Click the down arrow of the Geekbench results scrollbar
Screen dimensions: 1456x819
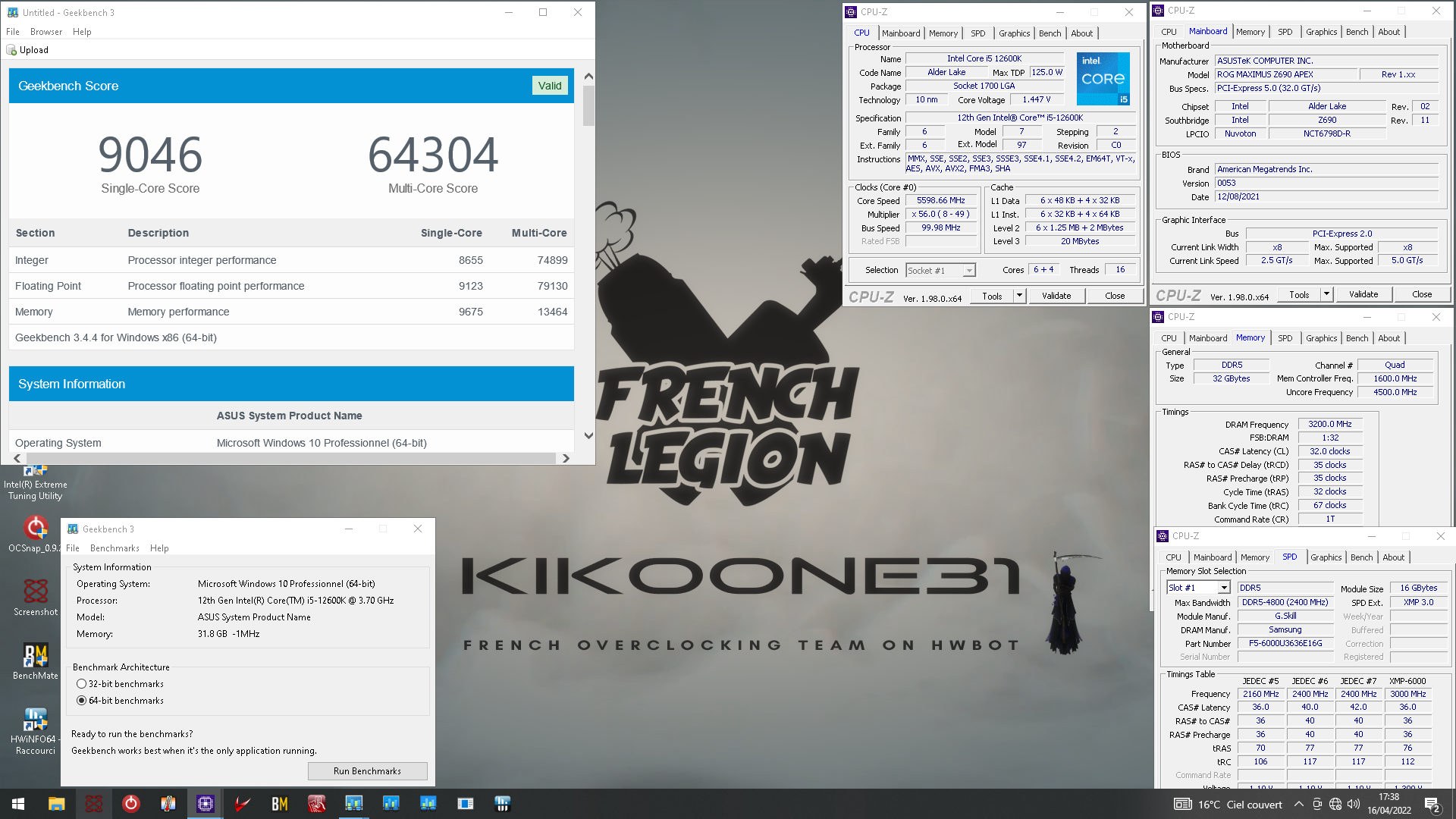tap(588, 435)
